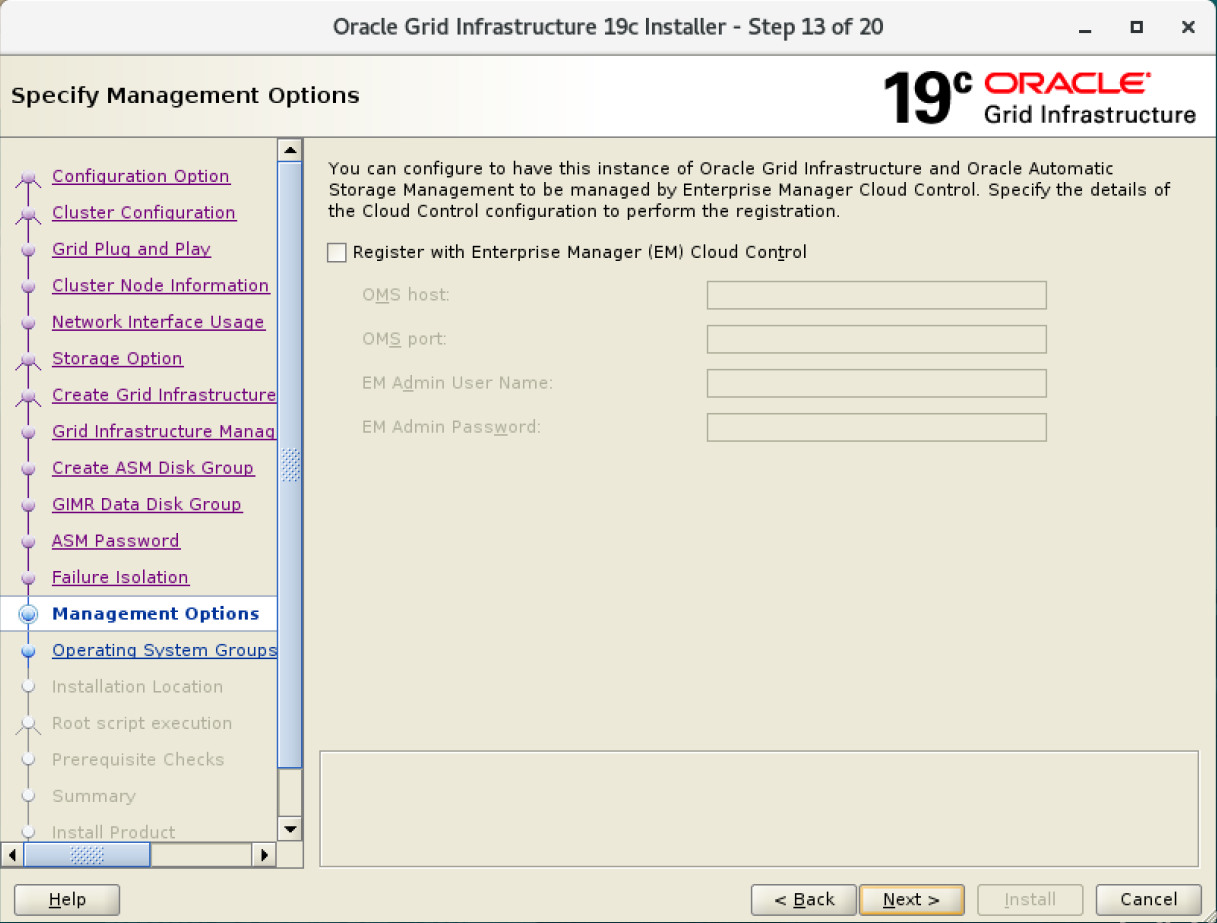Screen dimensions: 1217x923
Task: Open Cluster Node Information step
Action: [160, 285]
